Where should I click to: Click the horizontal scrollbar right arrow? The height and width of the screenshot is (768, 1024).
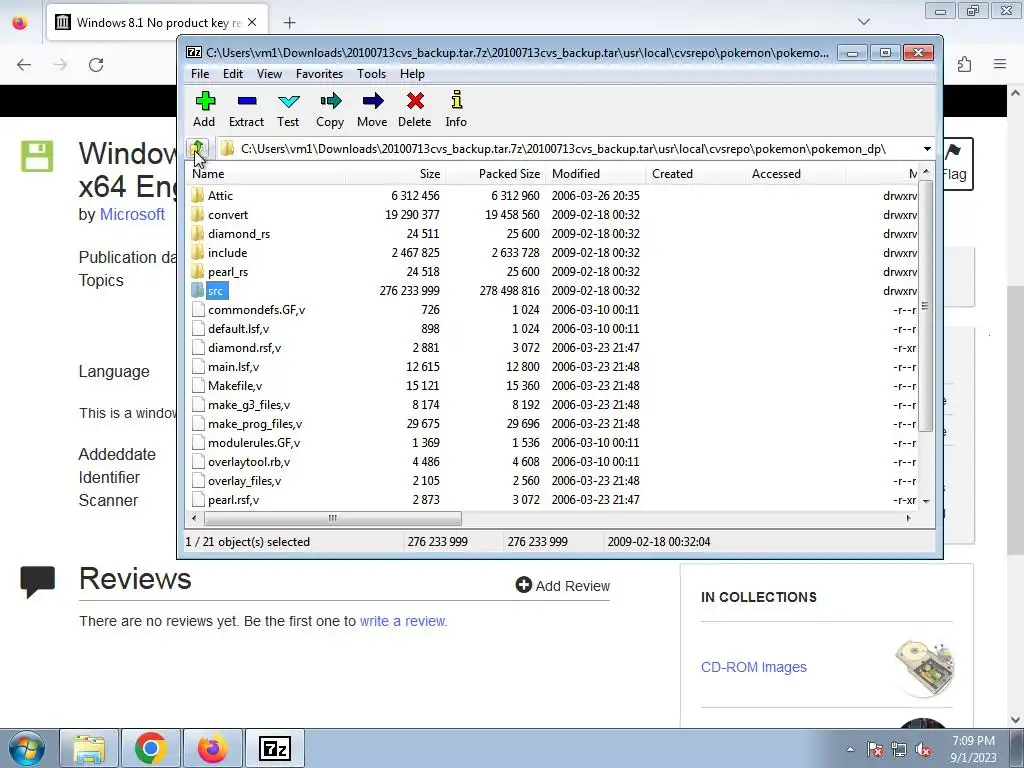tap(908, 519)
